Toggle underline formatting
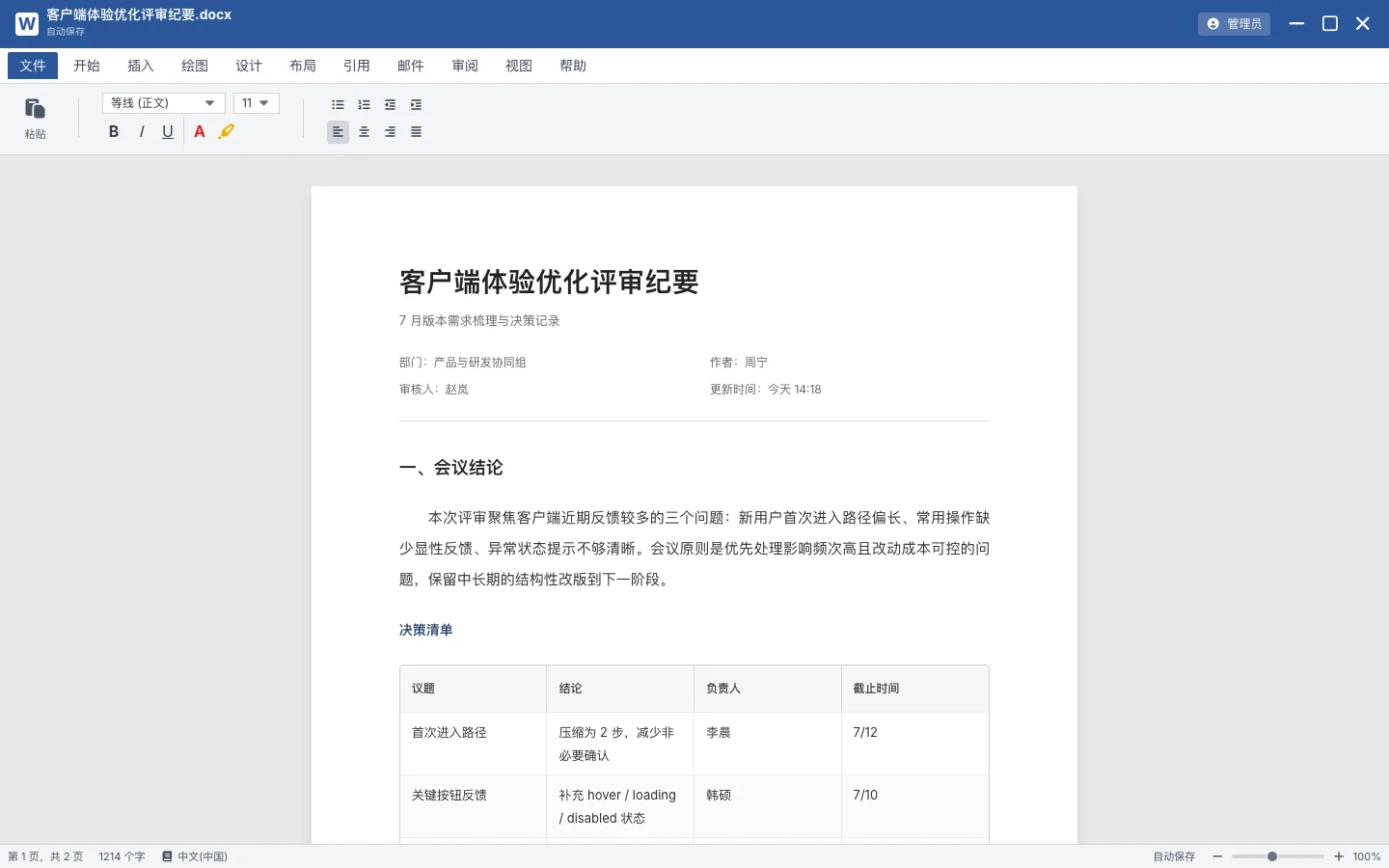 pyautogui.click(x=168, y=132)
